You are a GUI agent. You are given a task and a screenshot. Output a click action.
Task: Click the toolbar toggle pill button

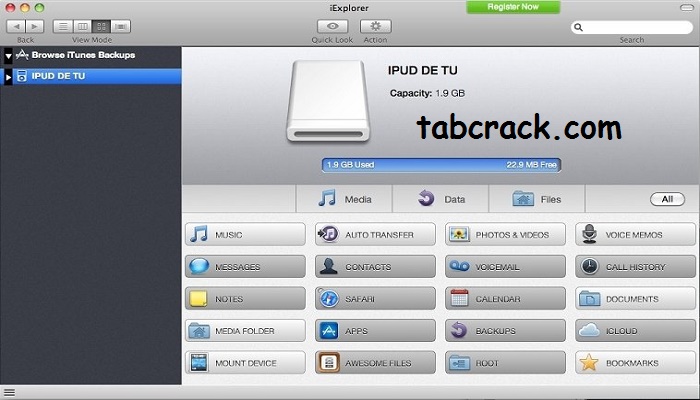(687, 8)
